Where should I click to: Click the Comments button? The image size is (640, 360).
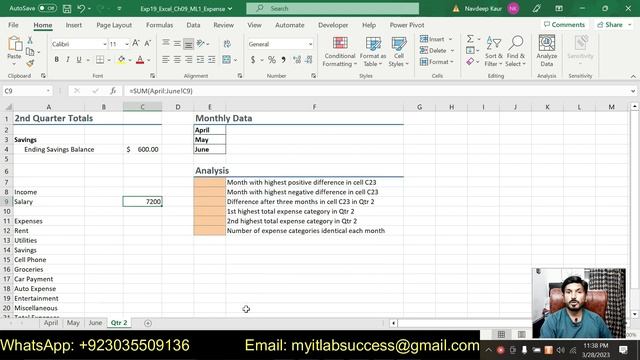564,25
